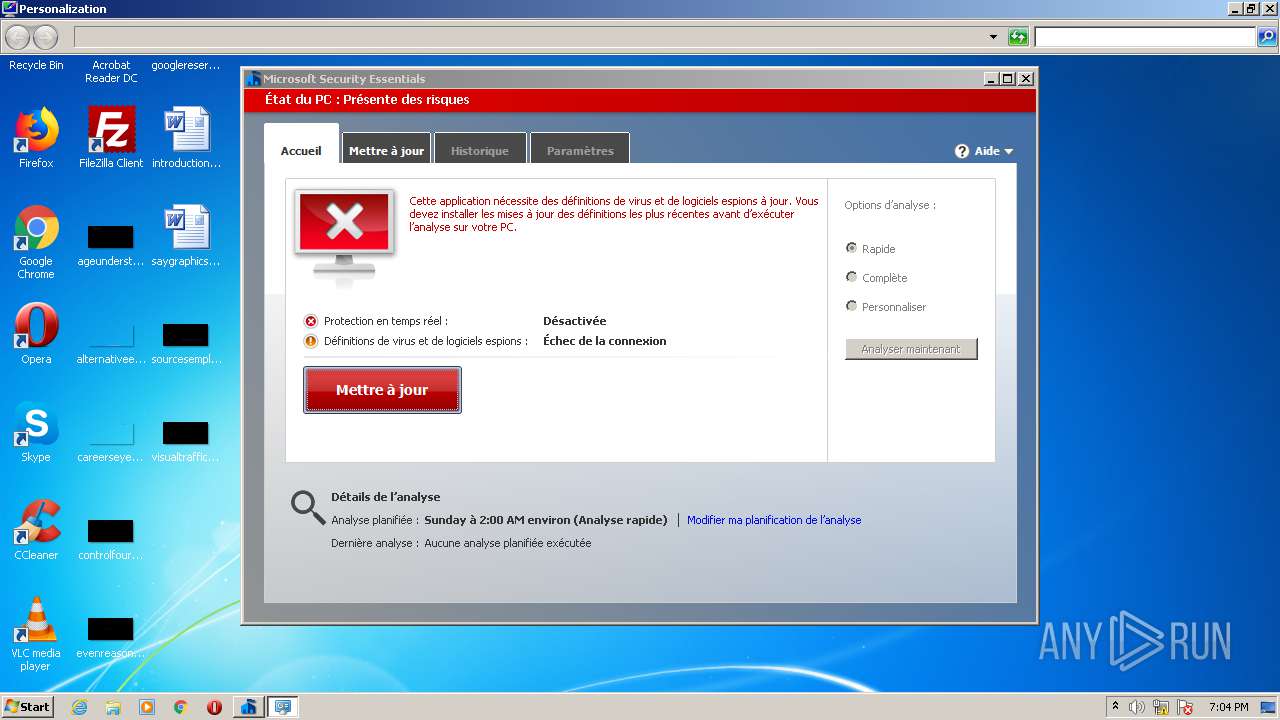The width and height of the screenshot is (1280, 720).
Task: Select the alternativee desktop file
Action: pos(111,343)
